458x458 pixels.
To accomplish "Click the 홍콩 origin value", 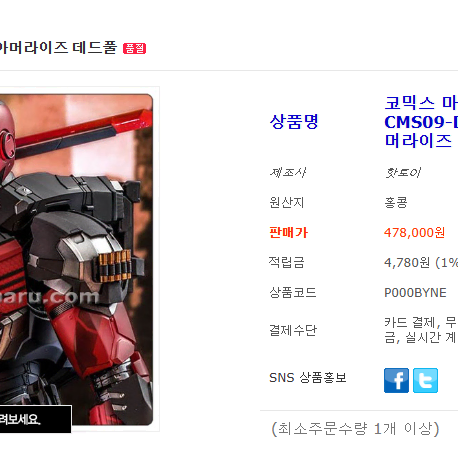I will [396, 202].
